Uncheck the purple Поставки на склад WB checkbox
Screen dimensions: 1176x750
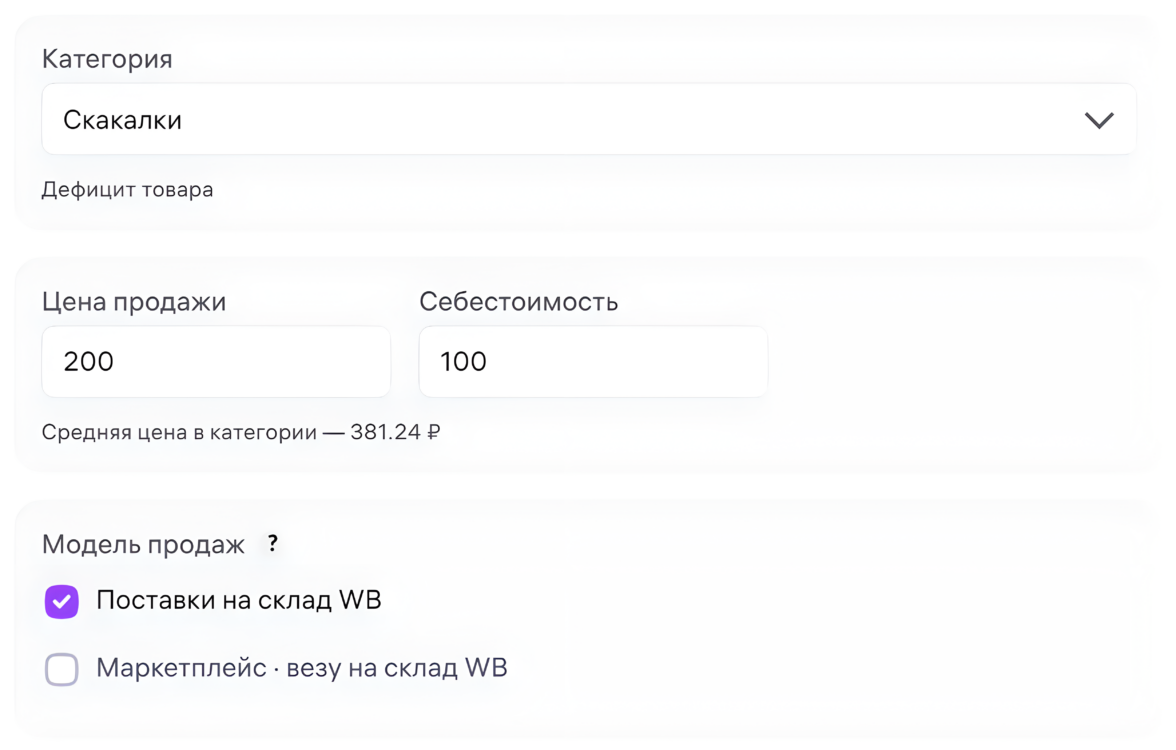62,601
